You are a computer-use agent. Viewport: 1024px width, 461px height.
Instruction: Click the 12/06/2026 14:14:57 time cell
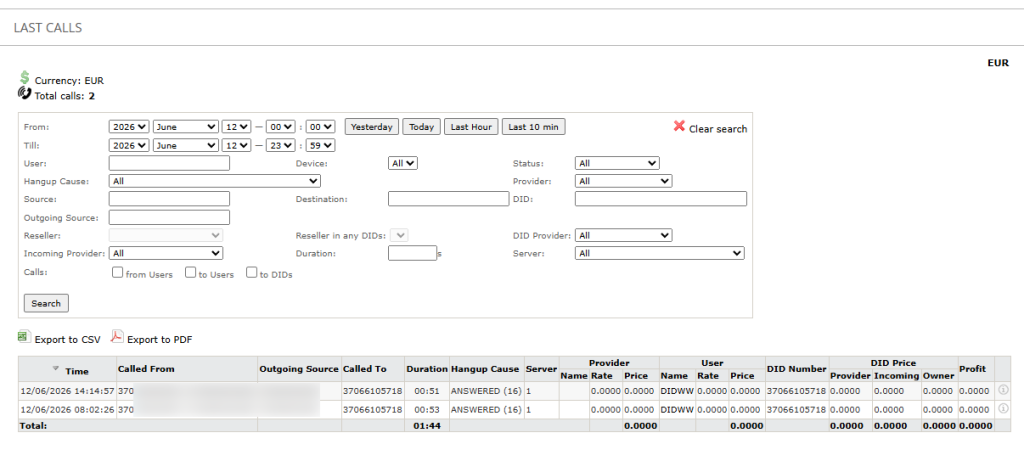68,391
